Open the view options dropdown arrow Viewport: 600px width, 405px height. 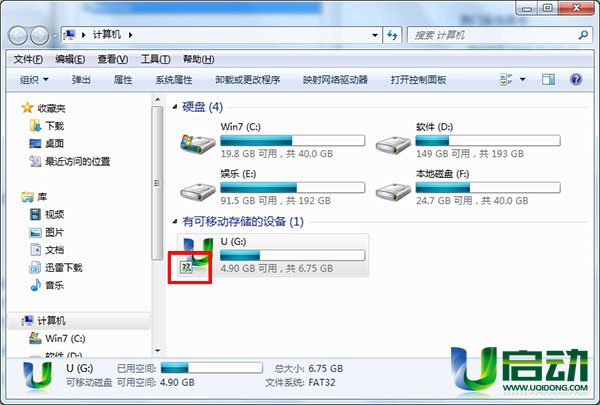(x=522, y=80)
